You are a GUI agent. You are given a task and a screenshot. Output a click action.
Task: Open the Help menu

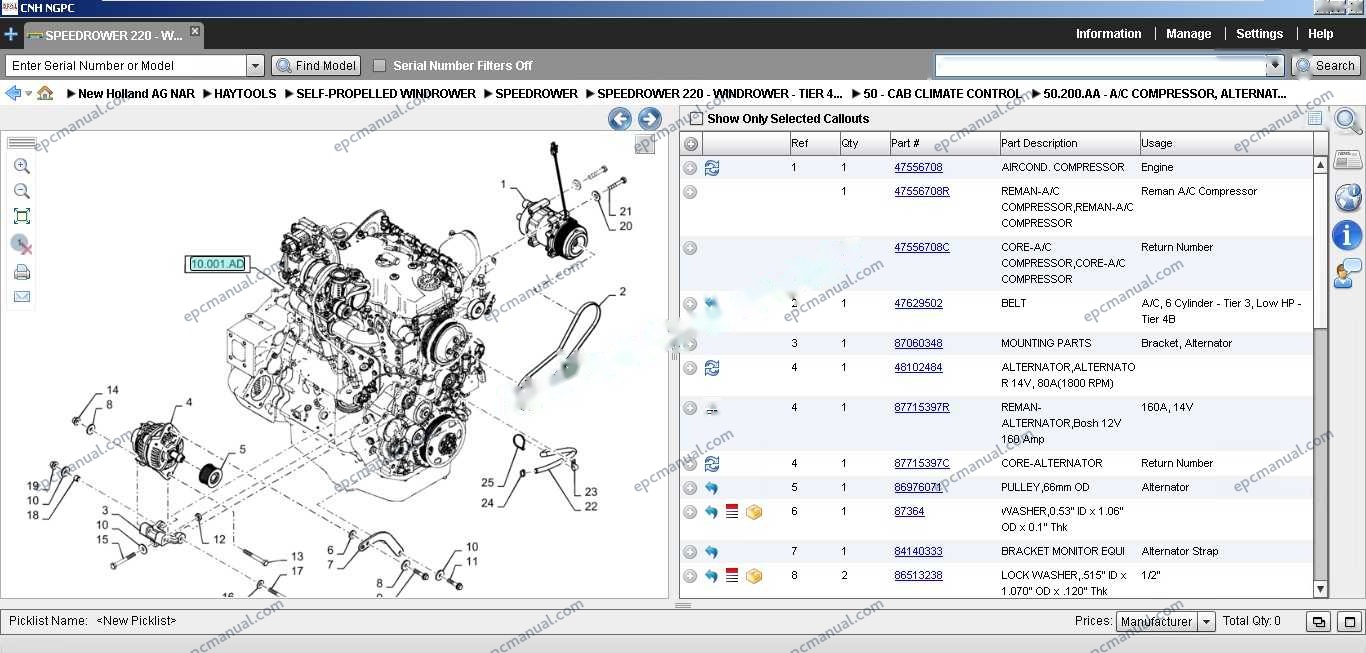coord(1320,34)
